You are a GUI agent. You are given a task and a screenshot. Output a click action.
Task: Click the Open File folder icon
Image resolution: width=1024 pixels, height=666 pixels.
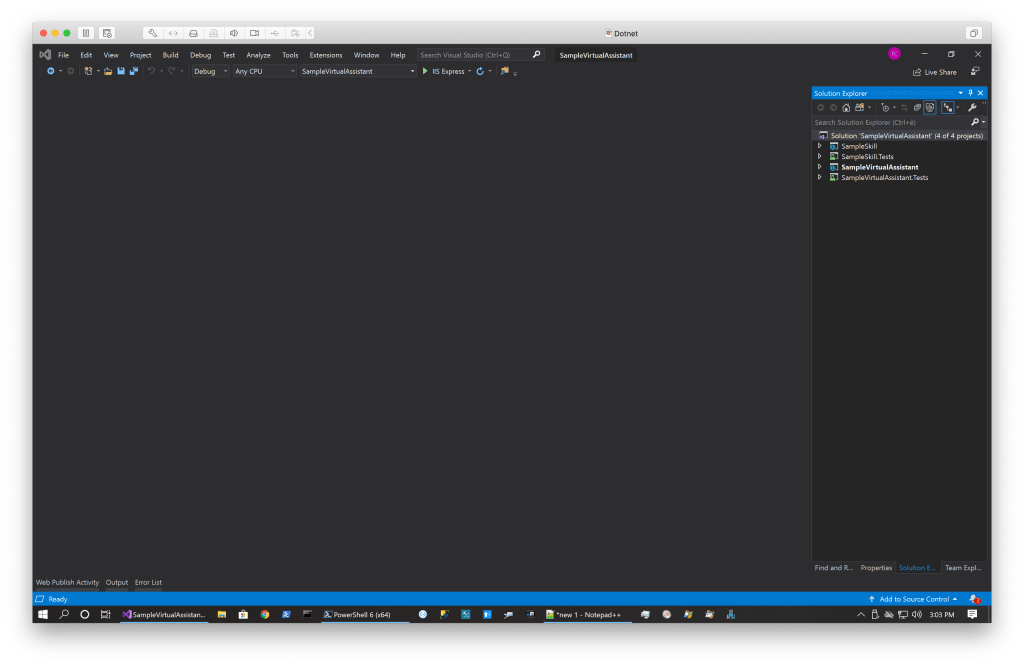[x=108, y=71]
